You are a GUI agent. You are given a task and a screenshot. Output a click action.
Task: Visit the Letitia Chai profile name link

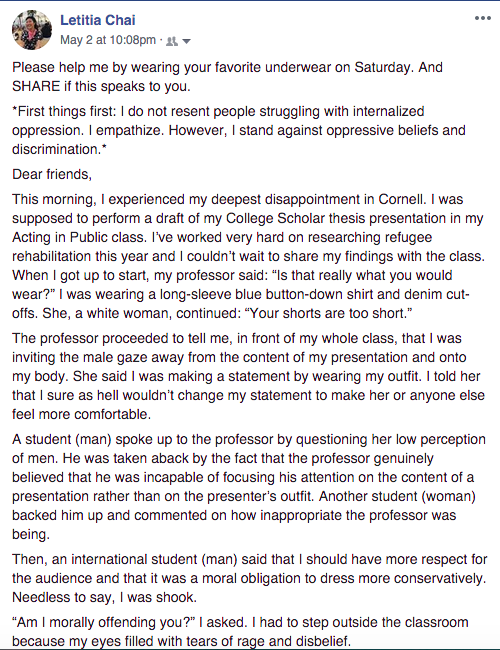pyautogui.click(x=97, y=20)
